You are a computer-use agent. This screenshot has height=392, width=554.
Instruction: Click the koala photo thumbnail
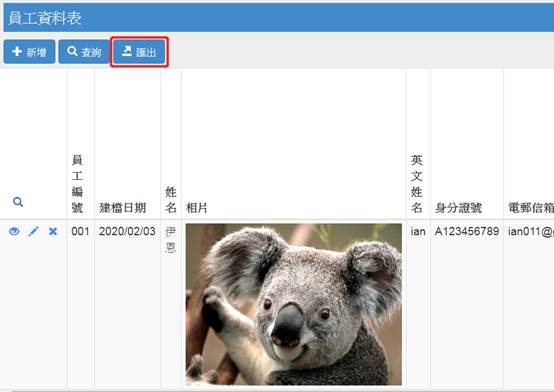pos(294,304)
